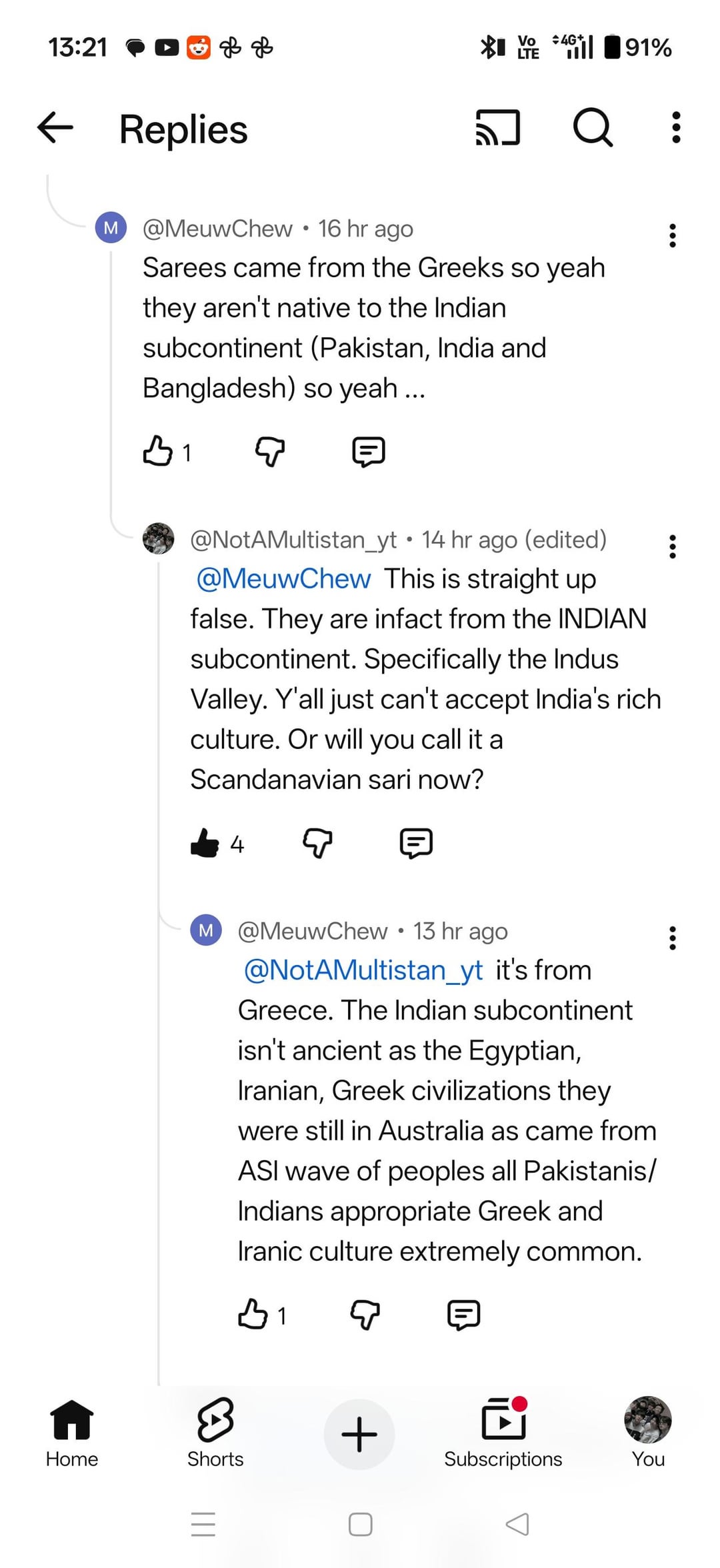Switch to the Home tab
Screen dimensions: 720x1568
(72, 1433)
